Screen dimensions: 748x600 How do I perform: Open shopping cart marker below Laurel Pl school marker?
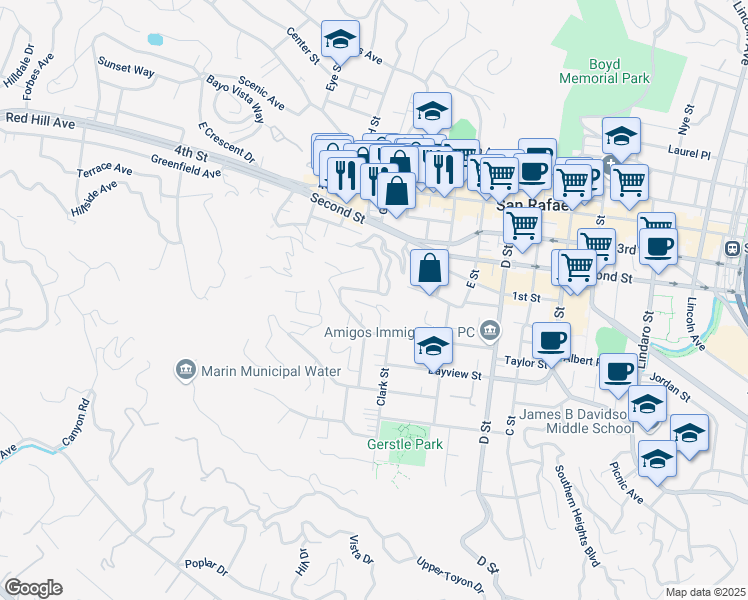point(629,183)
